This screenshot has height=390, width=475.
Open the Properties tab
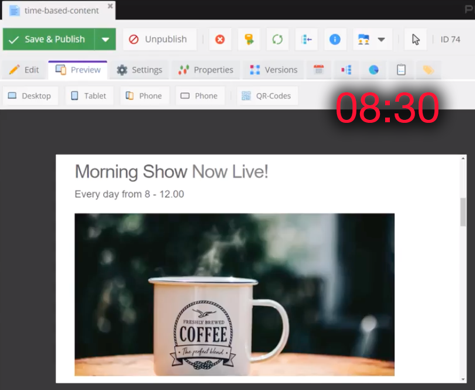[206, 70]
